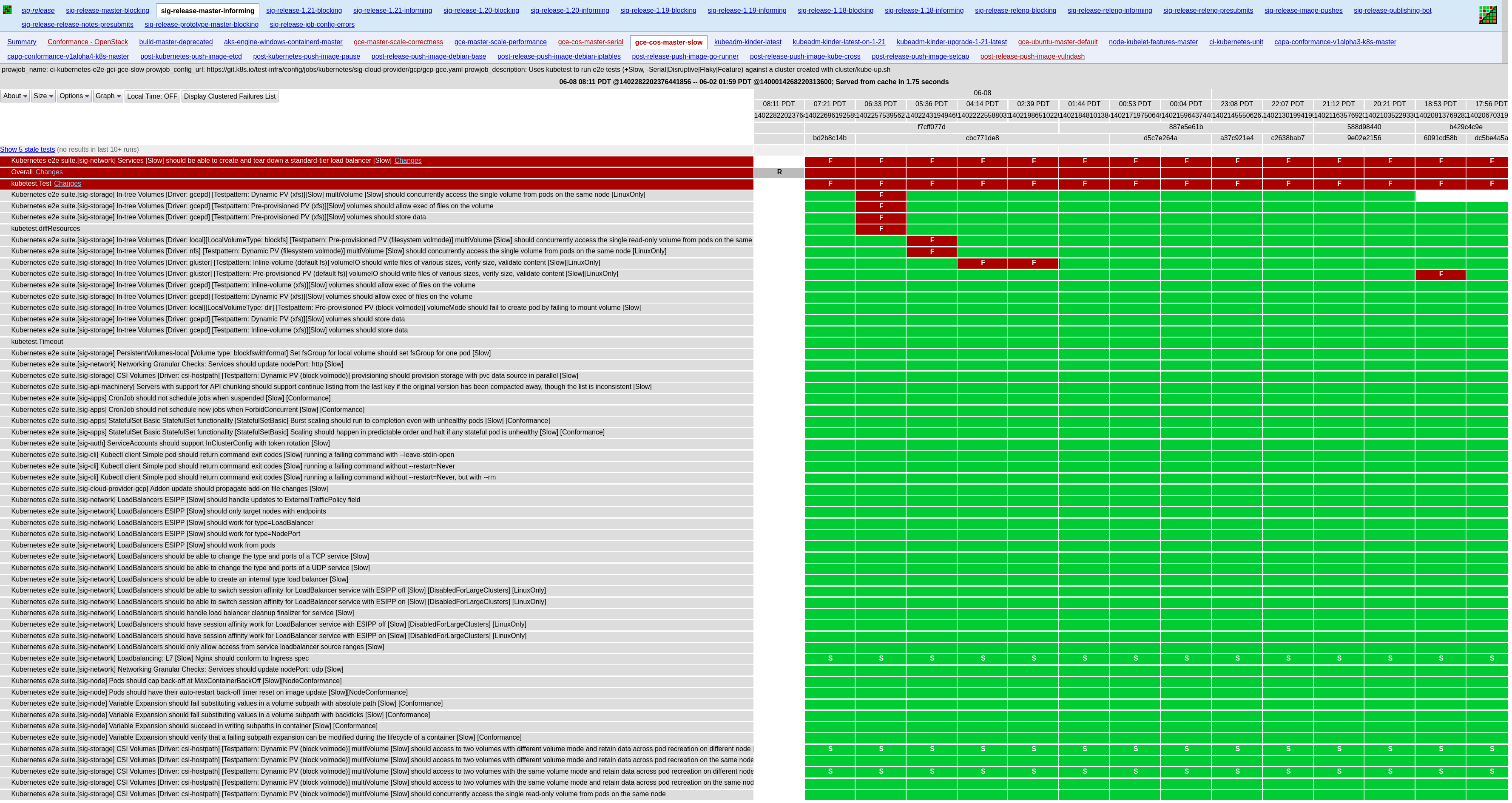The height and width of the screenshot is (803, 1512).
Task: Open post-kubernetes-push-image-etcd tab
Action: [x=191, y=57]
